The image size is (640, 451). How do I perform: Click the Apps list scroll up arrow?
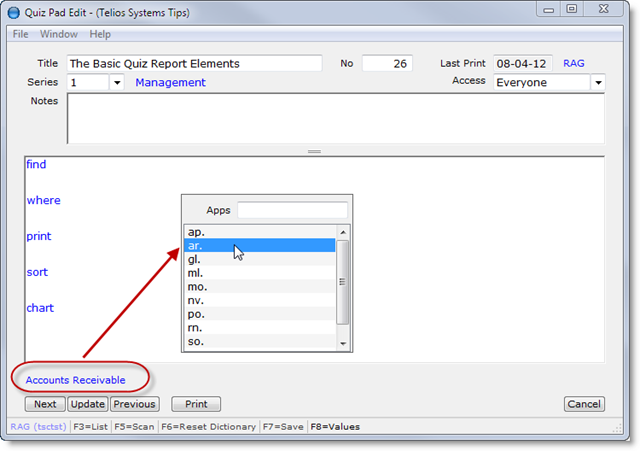pos(343,231)
